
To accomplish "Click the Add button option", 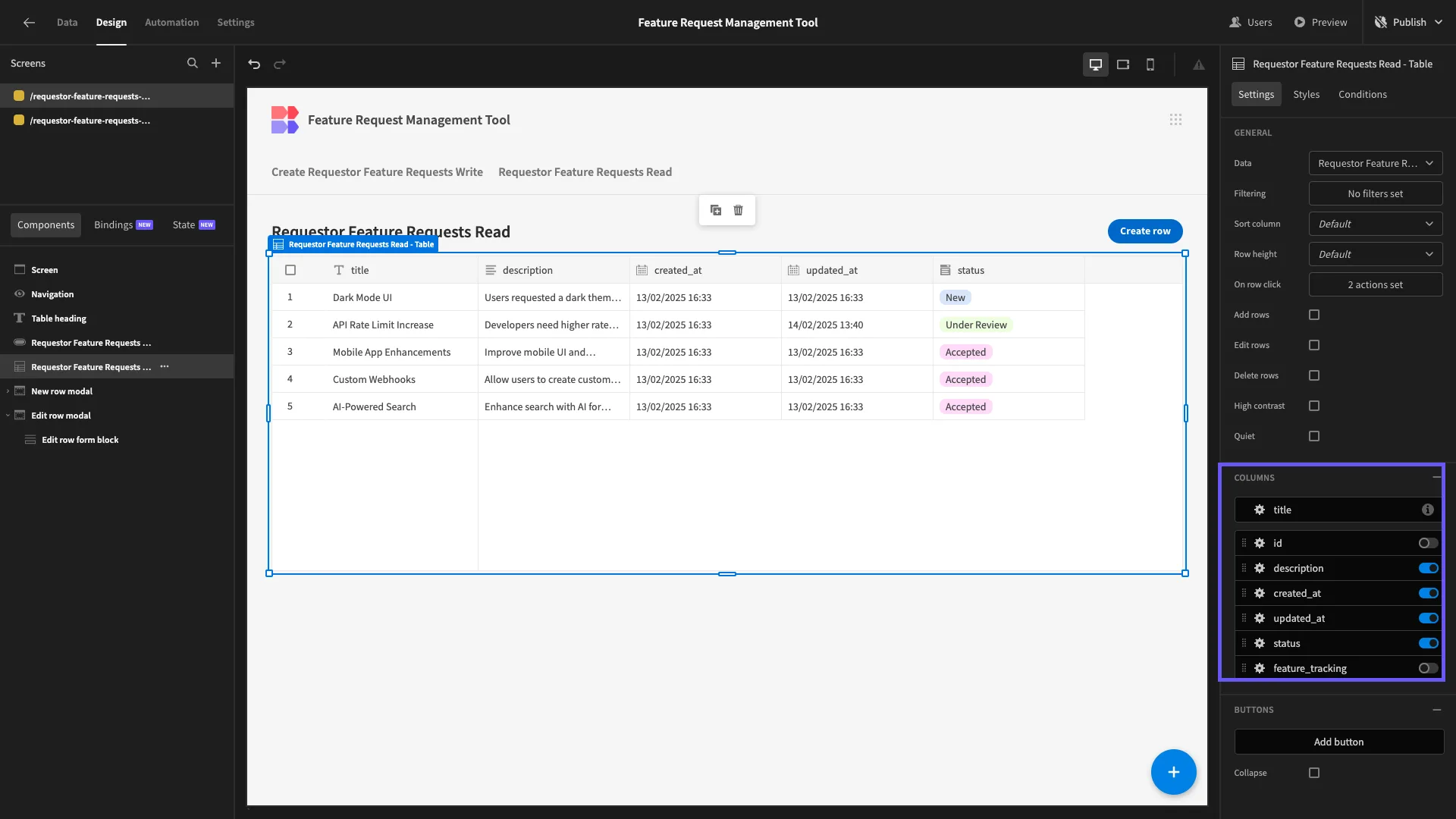I will [1338, 742].
